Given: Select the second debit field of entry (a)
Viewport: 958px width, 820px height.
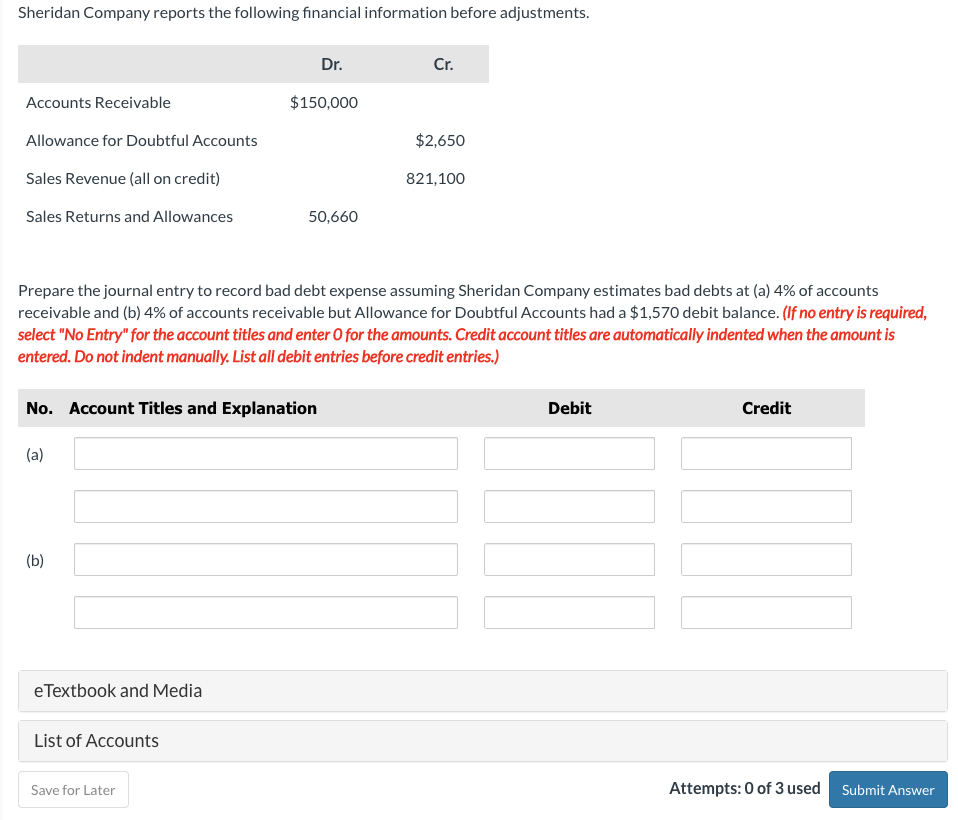Looking at the screenshot, I should (x=569, y=507).
